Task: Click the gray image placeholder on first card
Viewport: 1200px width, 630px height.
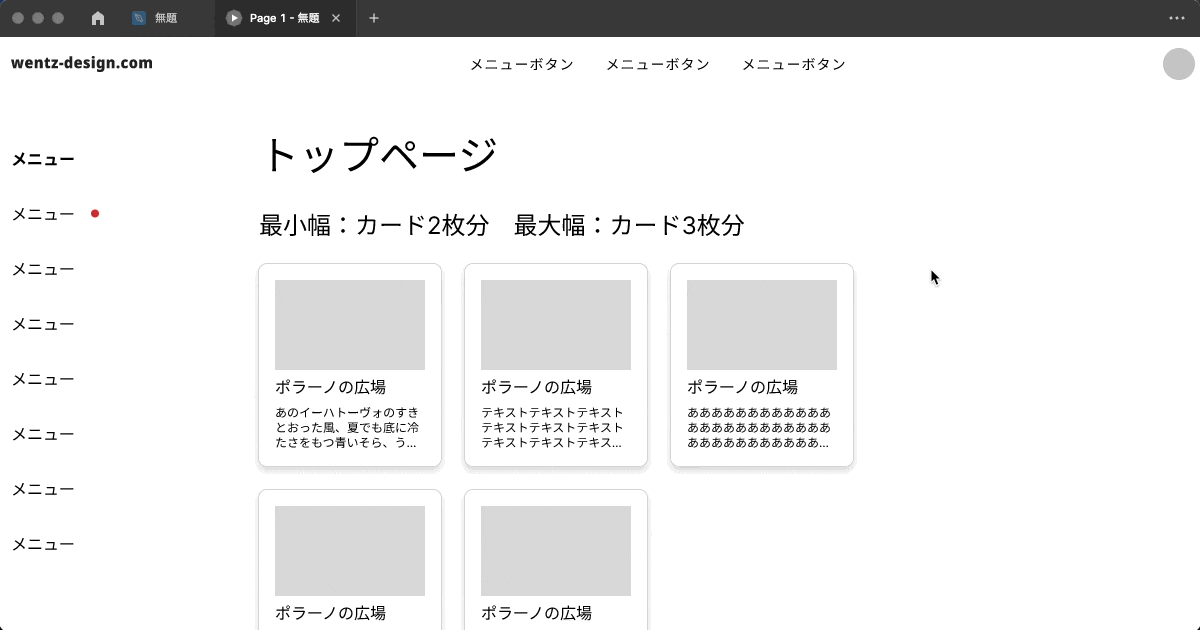Action: click(x=349, y=324)
